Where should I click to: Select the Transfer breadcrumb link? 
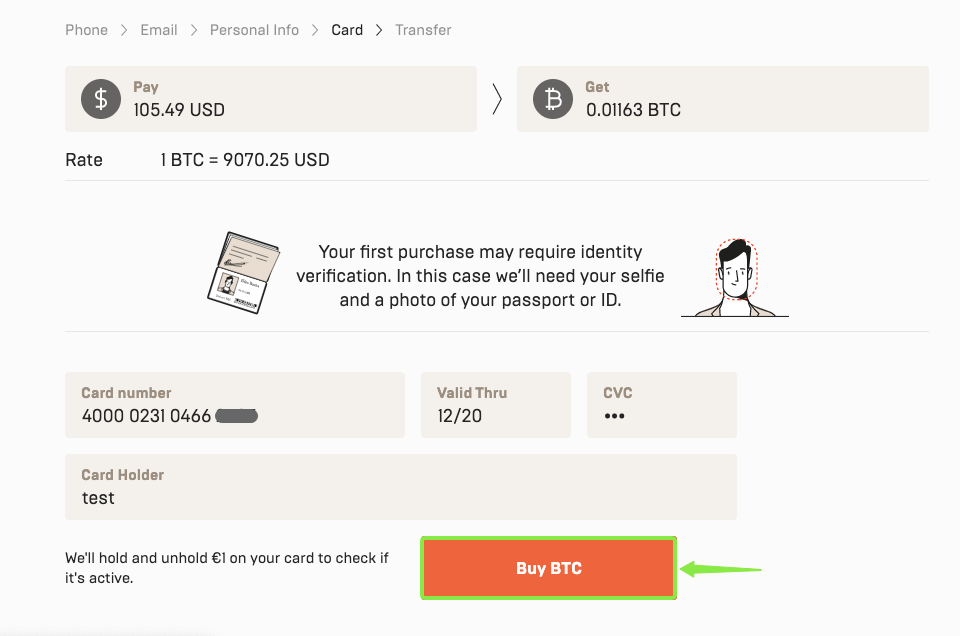pyautogui.click(x=423, y=30)
